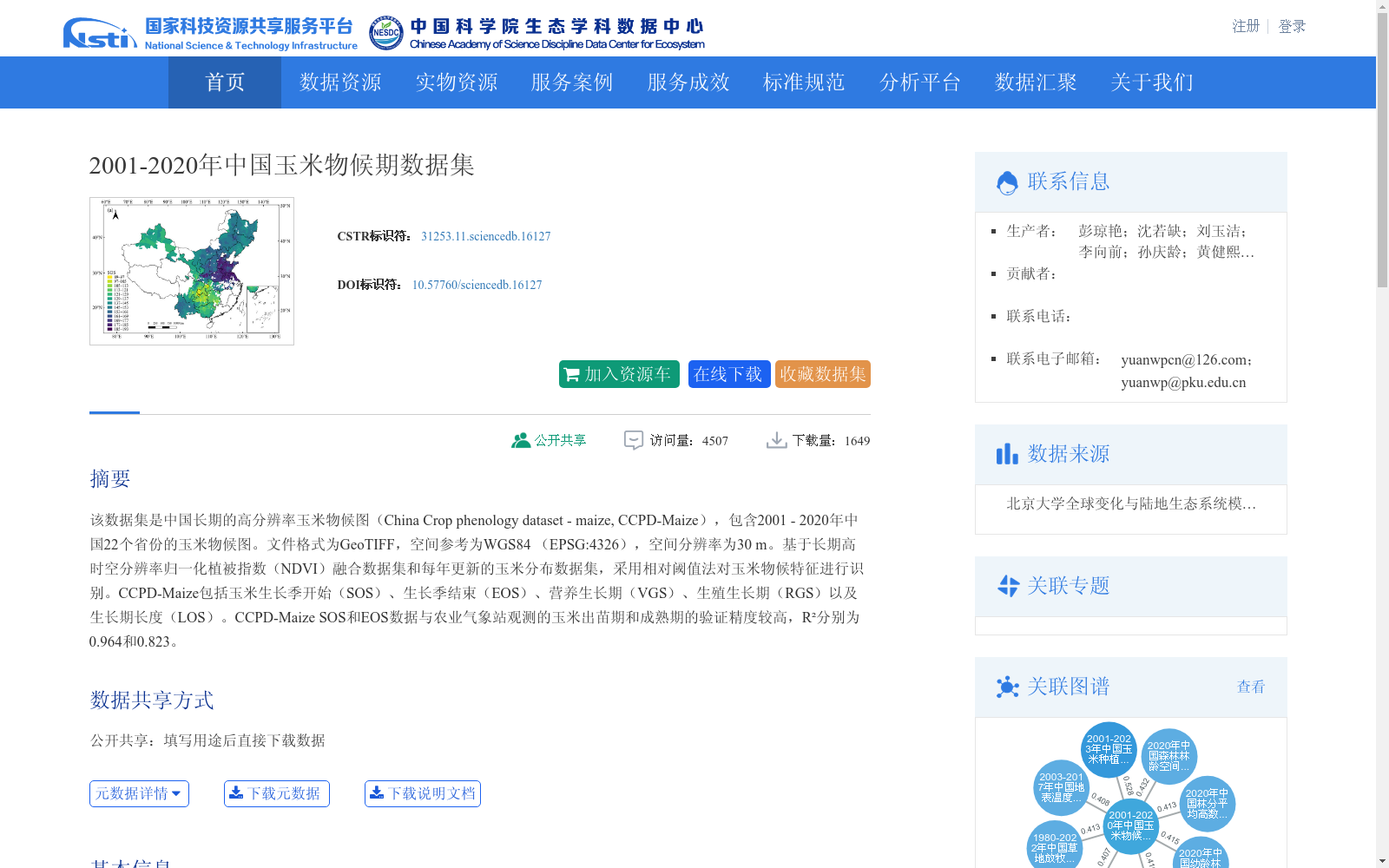Click data source text 北京大学全球变化与陆地生态系统模

tap(1131, 503)
